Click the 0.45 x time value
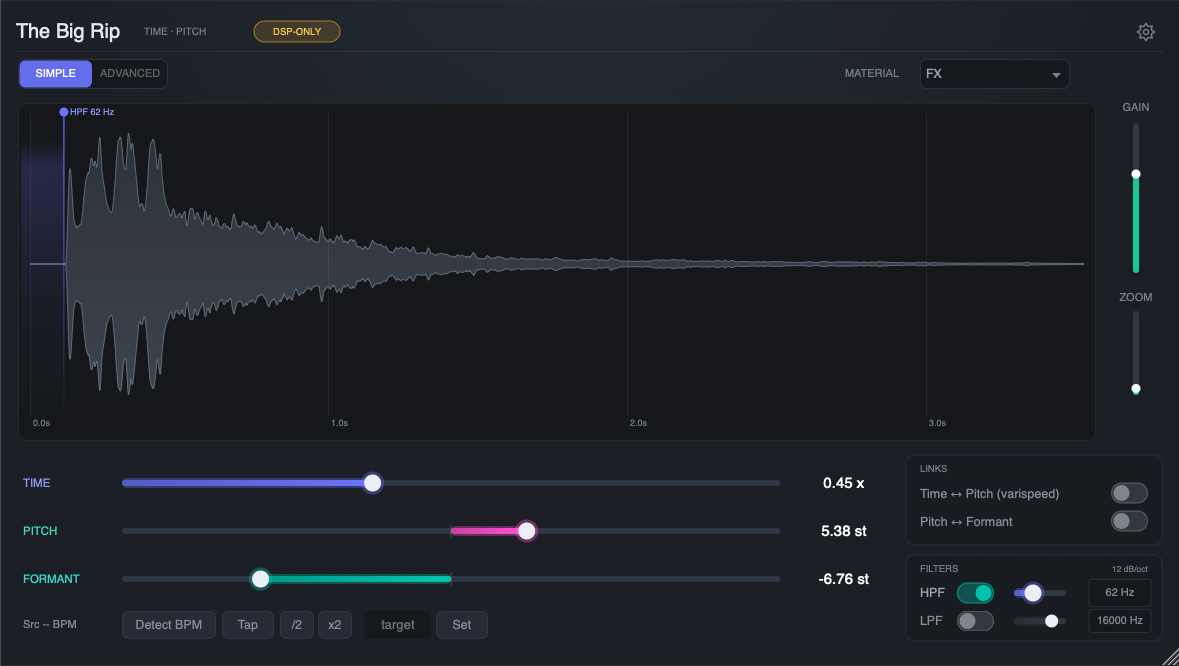 pos(844,483)
